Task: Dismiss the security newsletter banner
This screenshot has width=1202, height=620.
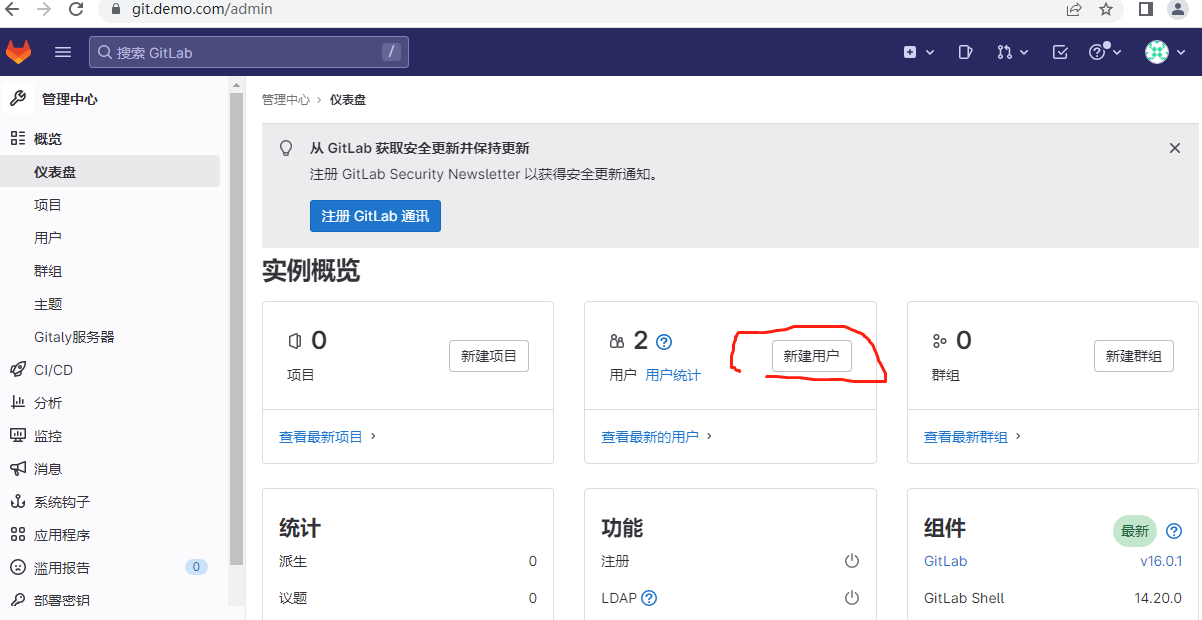Action: (1175, 148)
